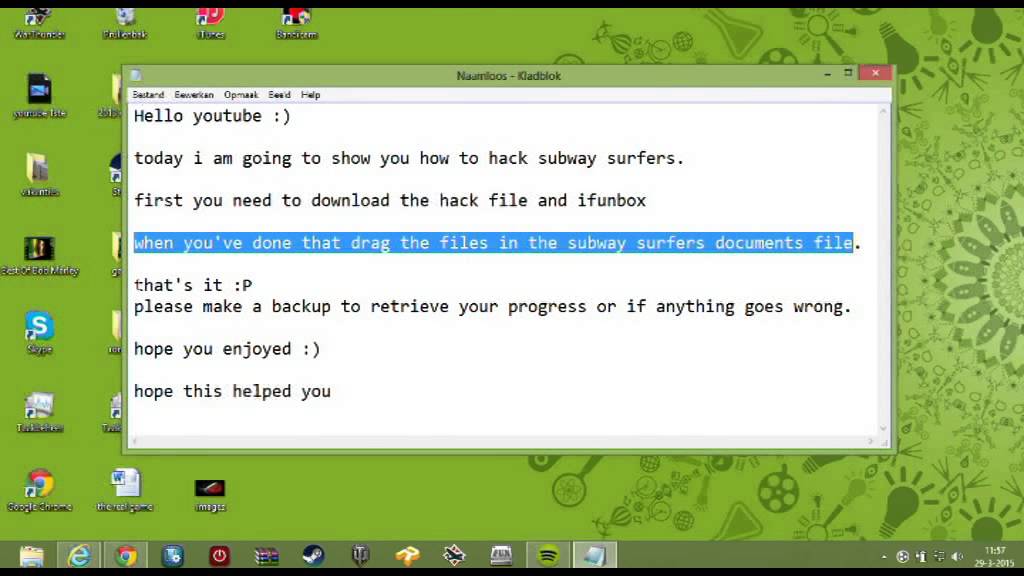
Task: Open the taskbar clock showing 11:57
Action: pos(995,556)
